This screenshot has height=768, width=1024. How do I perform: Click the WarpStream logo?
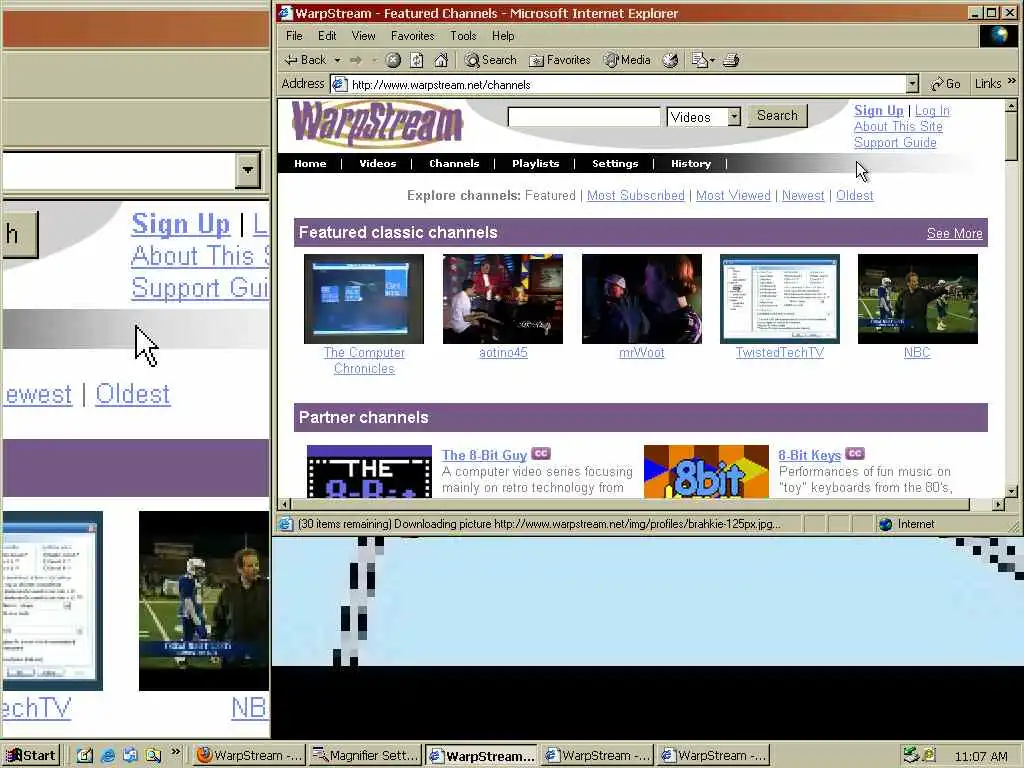(377, 122)
